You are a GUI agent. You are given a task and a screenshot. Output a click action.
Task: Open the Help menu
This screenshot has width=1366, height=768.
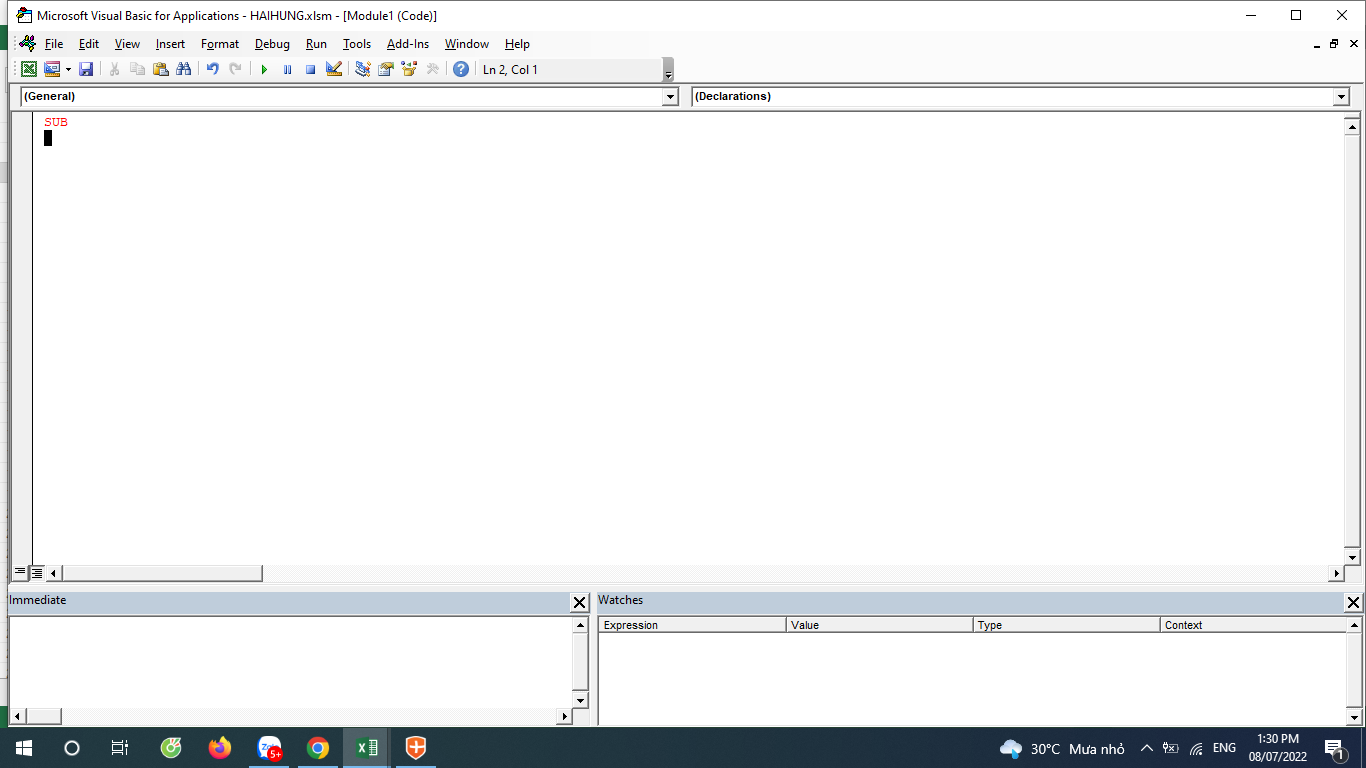pyautogui.click(x=517, y=44)
